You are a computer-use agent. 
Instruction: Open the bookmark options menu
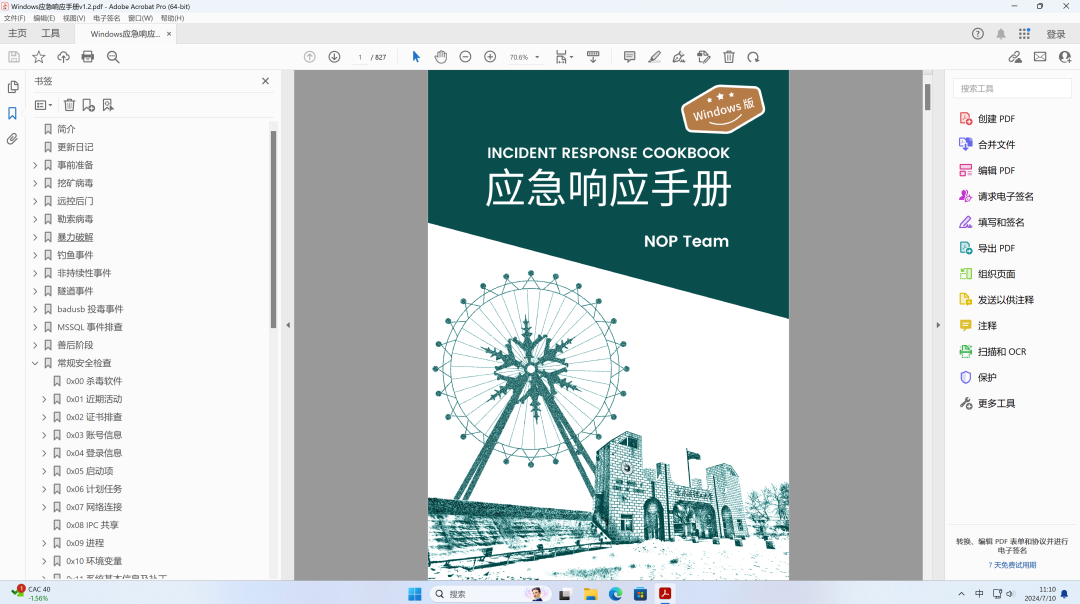coord(40,105)
